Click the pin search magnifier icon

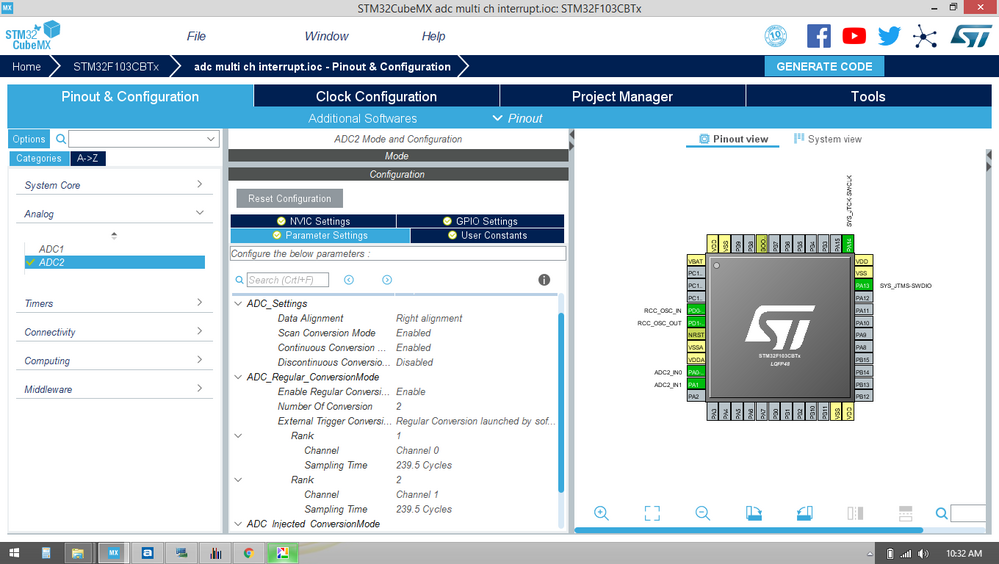point(941,513)
